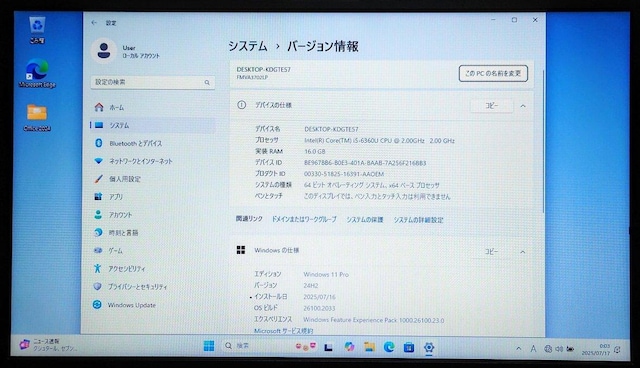This screenshot has width=640, height=368.
Task: Open the ニュース速報 widget on taskbar
Action: click(x=48, y=345)
